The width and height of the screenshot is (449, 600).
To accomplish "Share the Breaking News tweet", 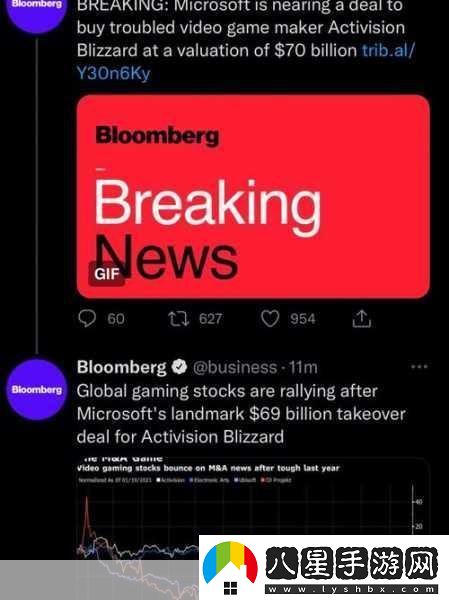I will coord(362,318).
